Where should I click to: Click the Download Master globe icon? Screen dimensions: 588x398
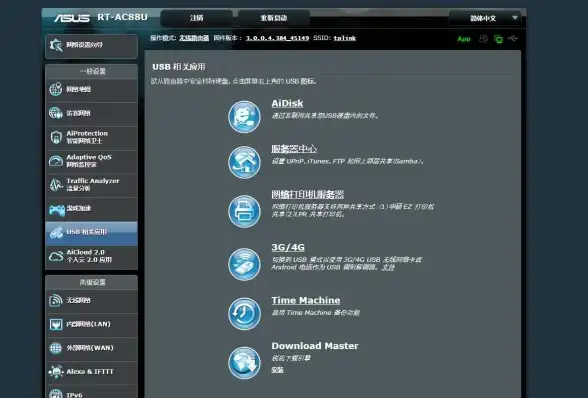click(244, 363)
